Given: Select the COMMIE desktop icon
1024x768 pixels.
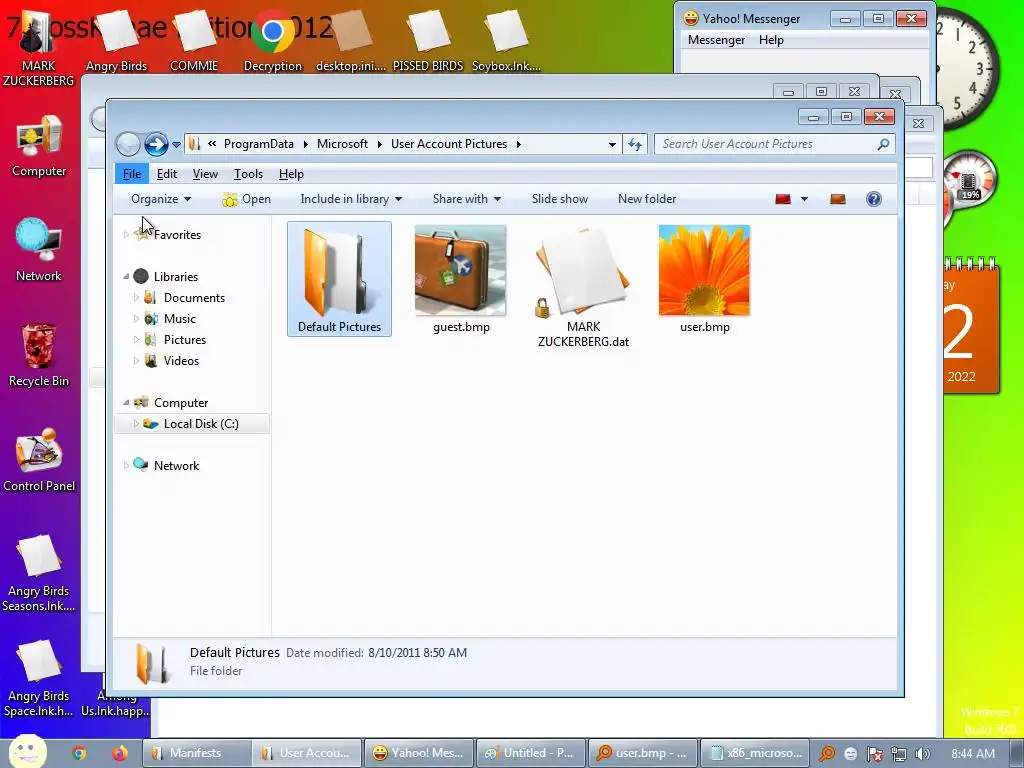Looking at the screenshot, I should click(194, 40).
